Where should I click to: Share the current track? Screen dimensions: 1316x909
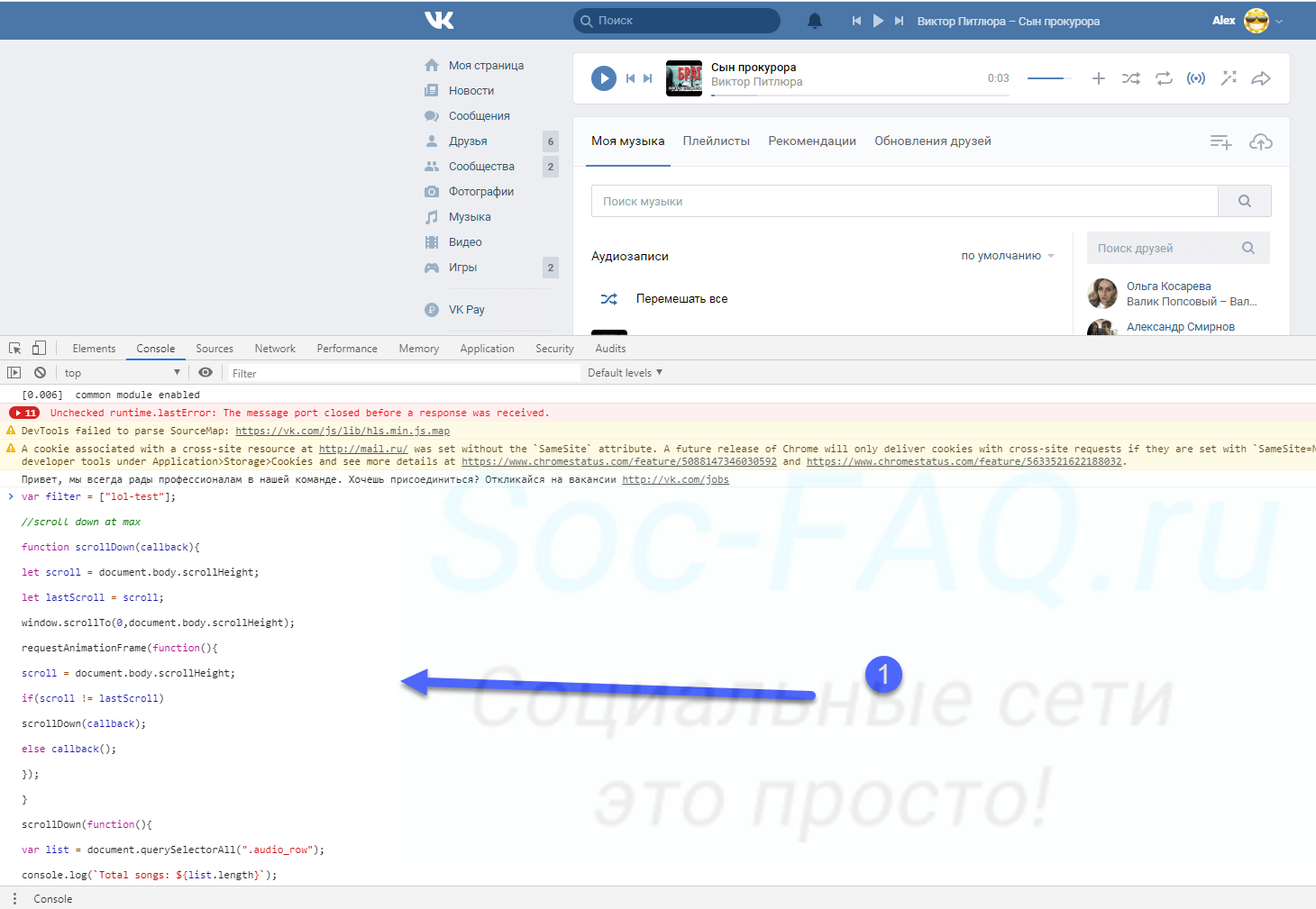click(x=1261, y=78)
